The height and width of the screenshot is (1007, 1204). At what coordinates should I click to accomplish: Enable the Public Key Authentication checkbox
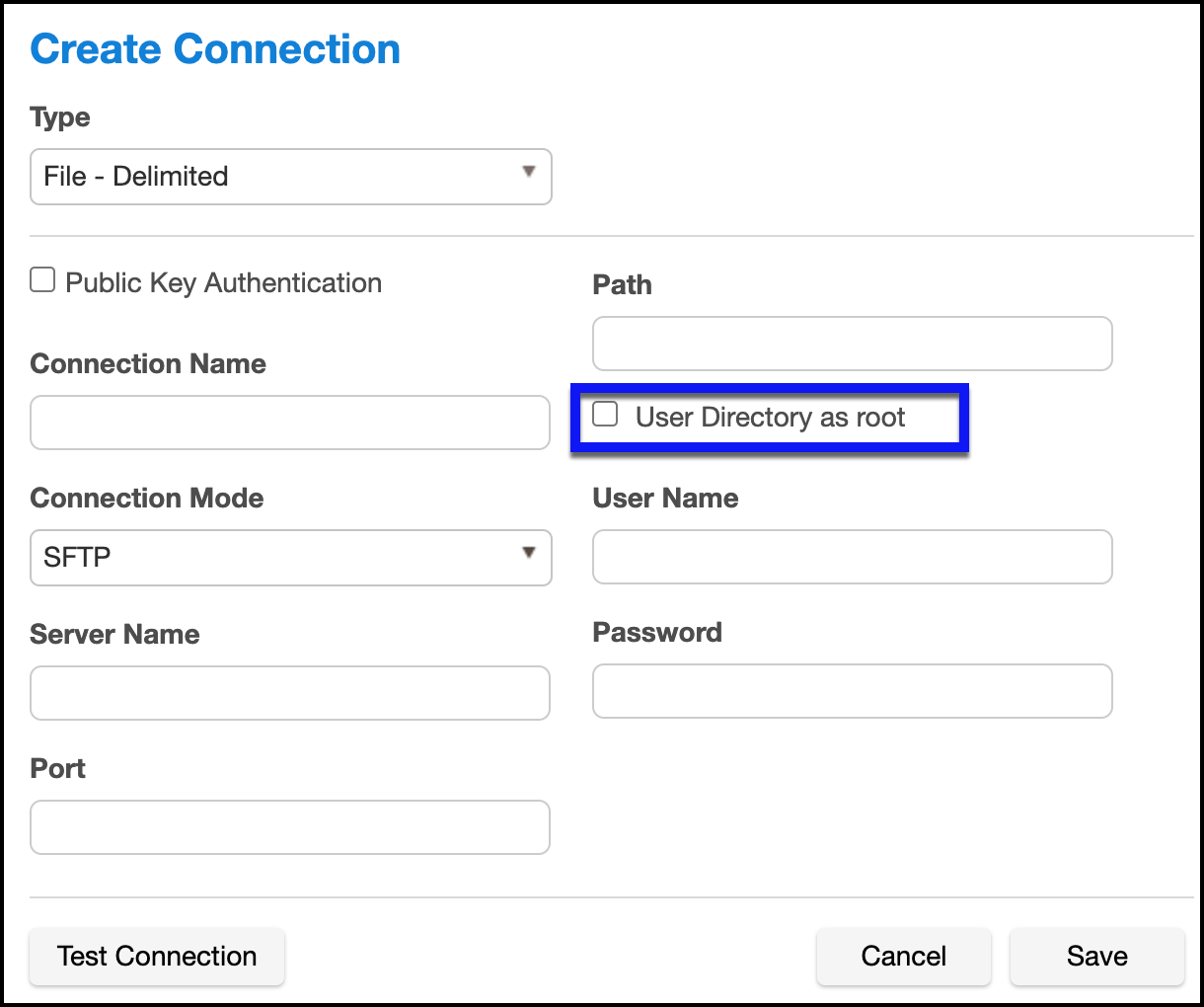(x=42, y=280)
